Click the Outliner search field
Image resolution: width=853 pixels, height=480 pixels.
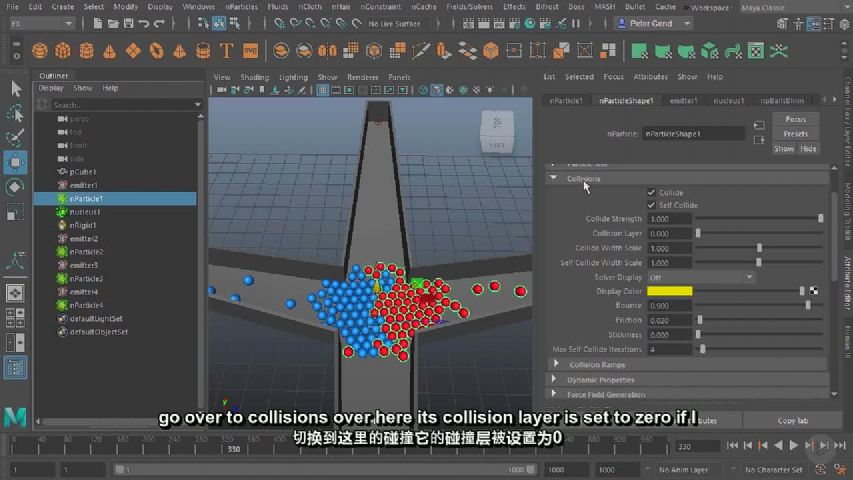(x=121, y=104)
